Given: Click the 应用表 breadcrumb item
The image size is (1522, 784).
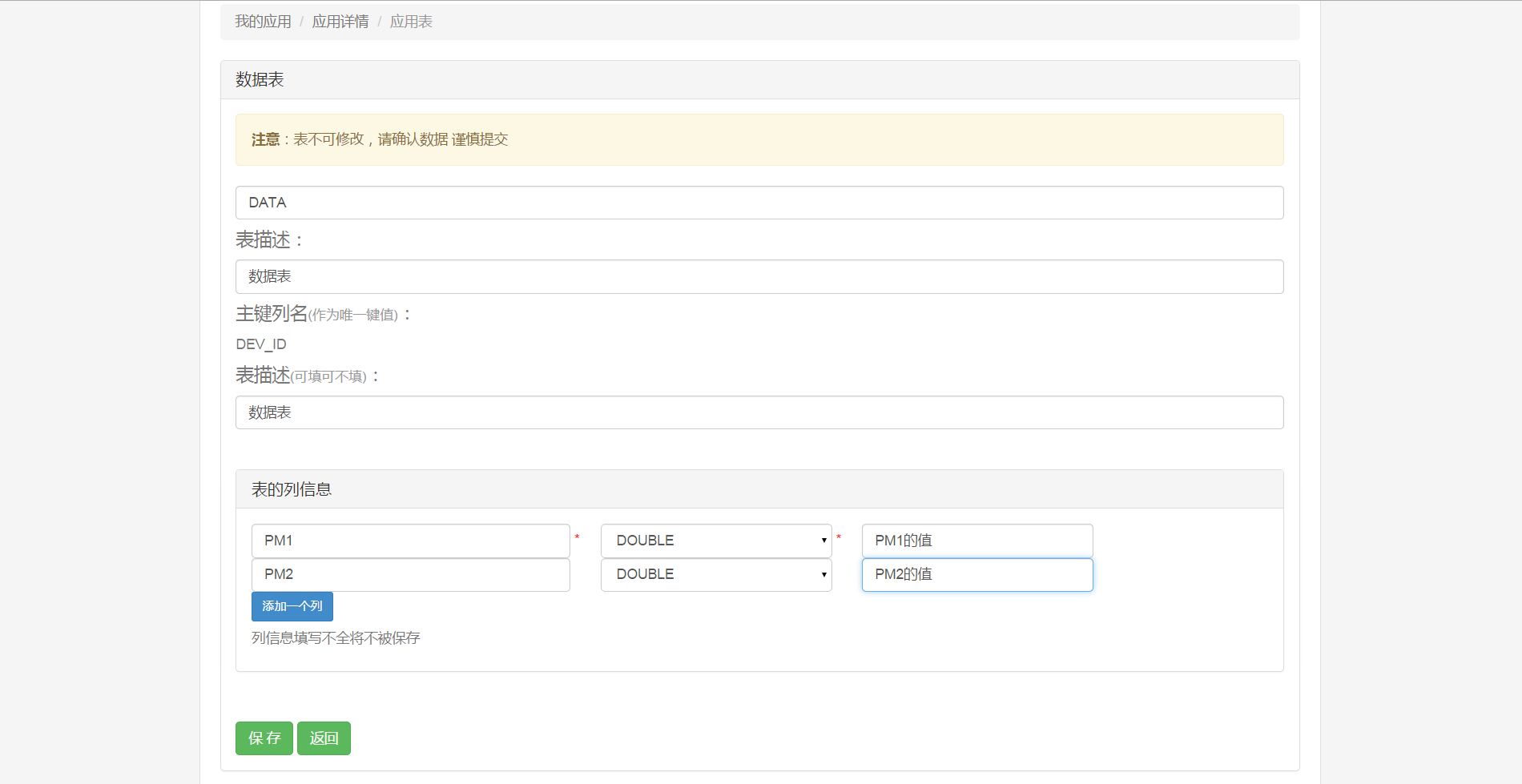Looking at the screenshot, I should tap(411, 22).
